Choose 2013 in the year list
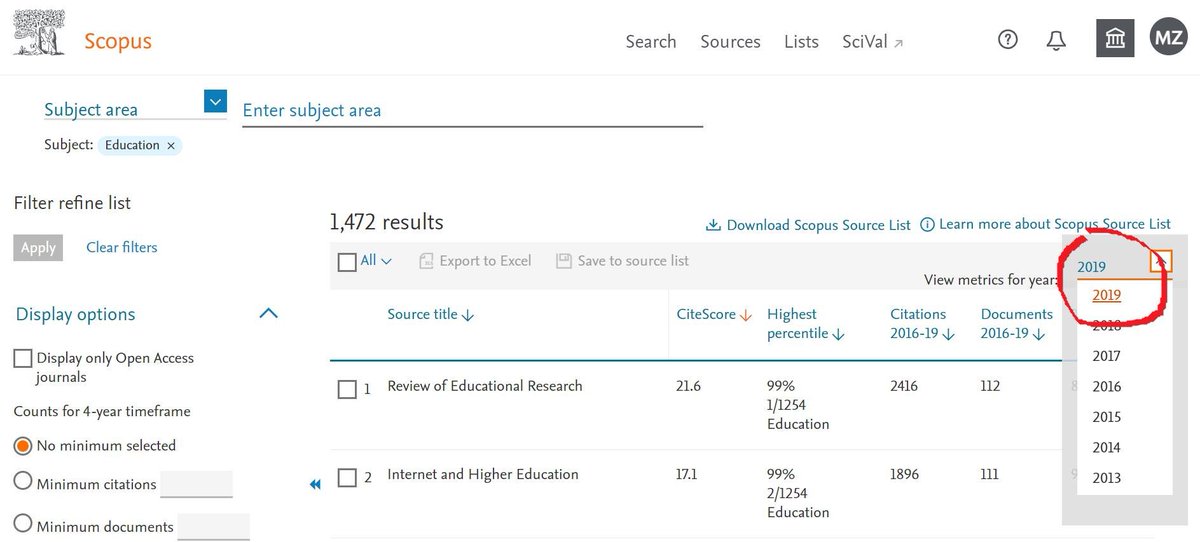This screenshot has height=542, width=1200. pyautogui.click(x=1107, y=478)
